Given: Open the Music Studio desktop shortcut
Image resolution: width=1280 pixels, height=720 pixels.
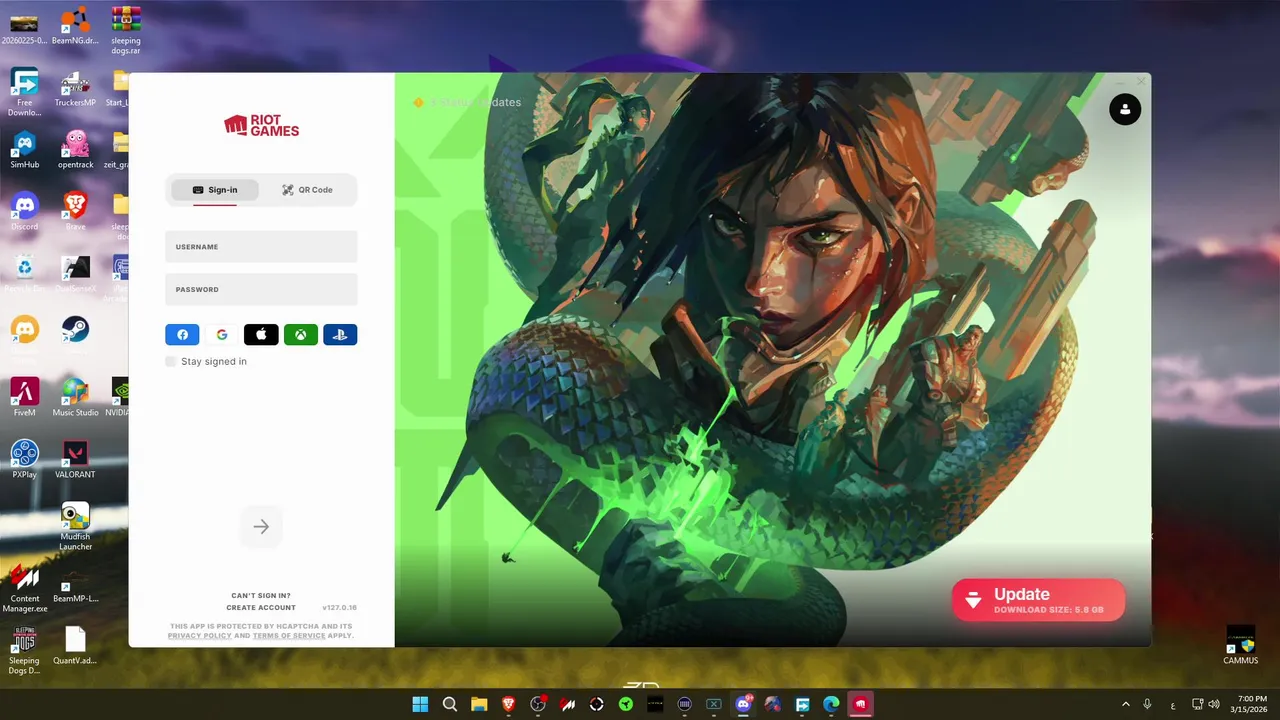Looking at the screenshot, I should click(75, 397).
